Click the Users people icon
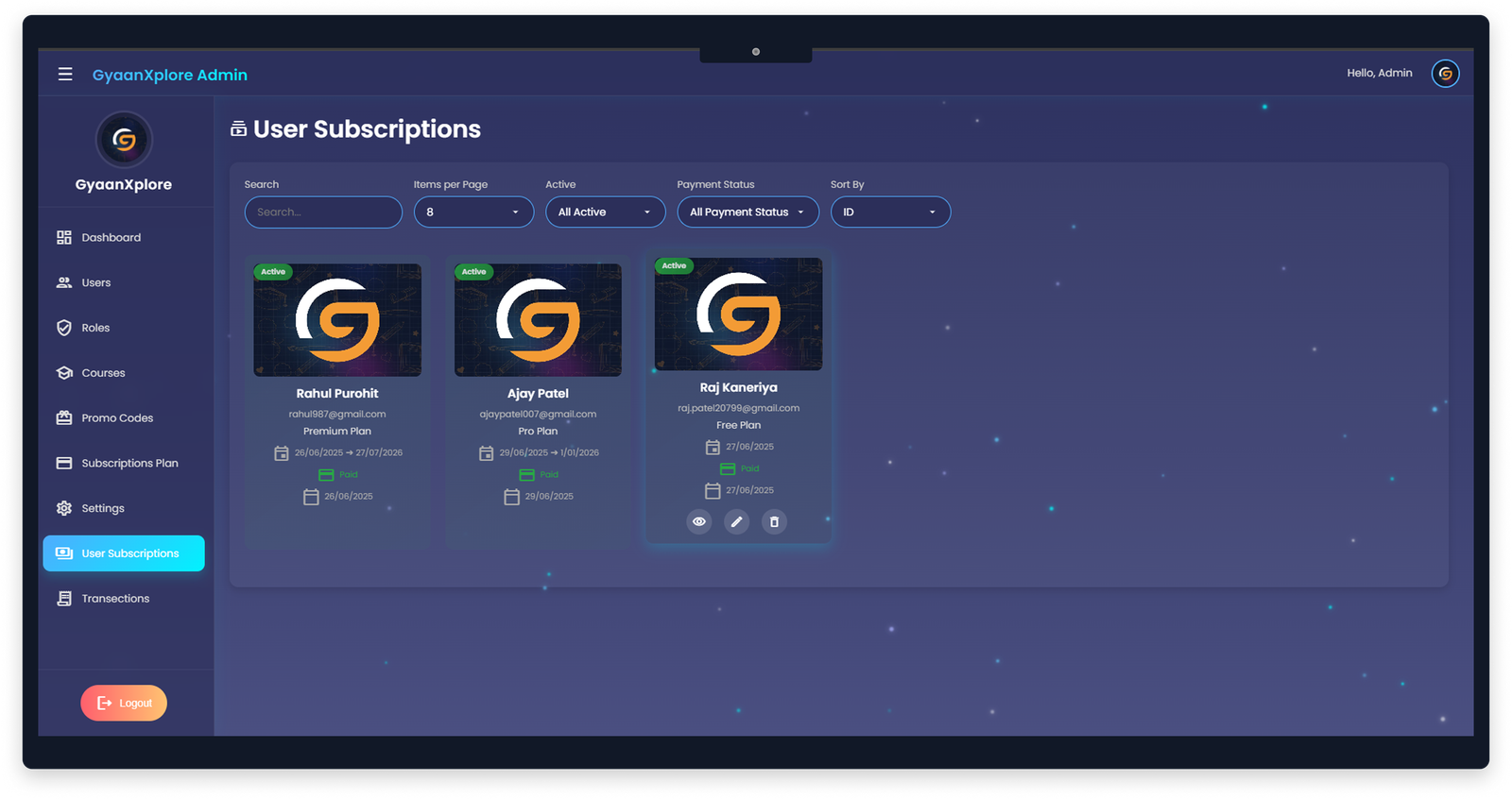The width and height of the screenshot is (1512, 799). pos(64,282)
